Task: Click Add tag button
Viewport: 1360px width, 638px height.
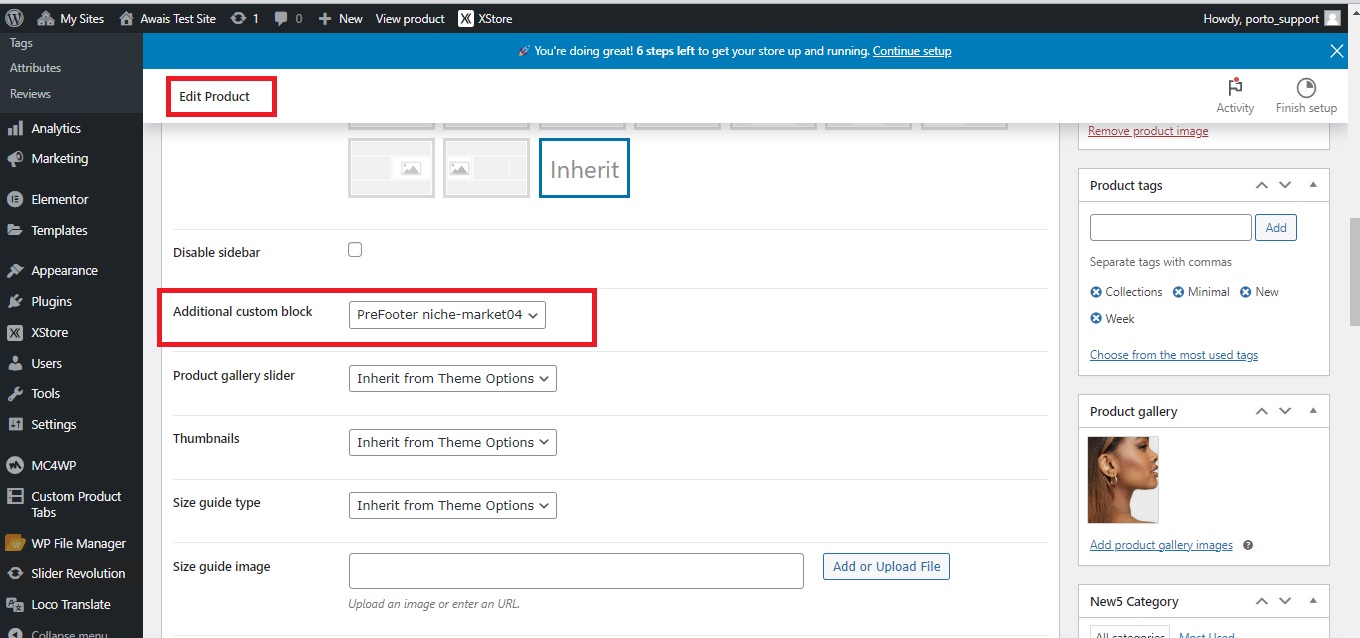Action: [1276, 227]
